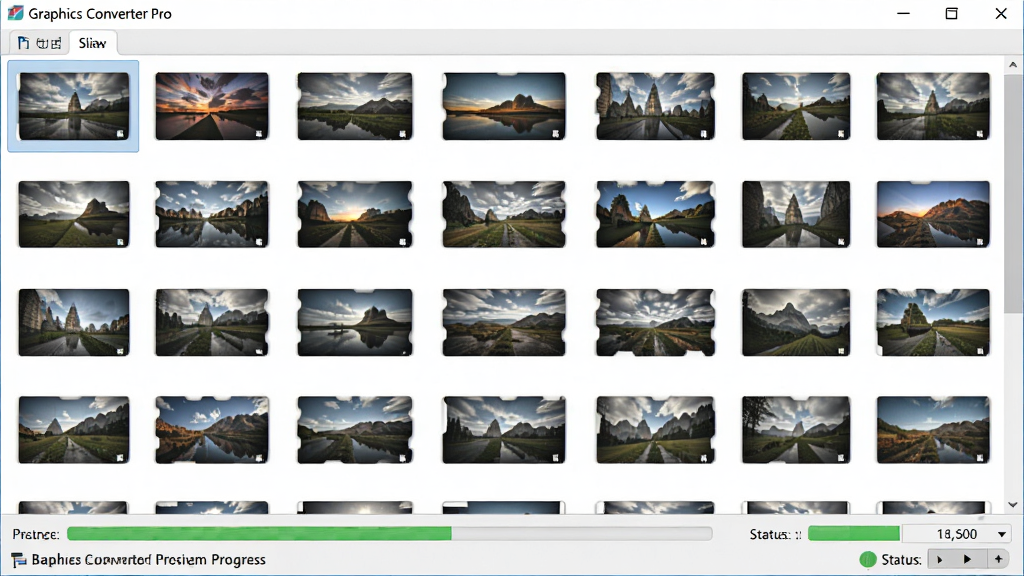
Task: Switch to the Sliaw tab
Action: tap(92, 43)
